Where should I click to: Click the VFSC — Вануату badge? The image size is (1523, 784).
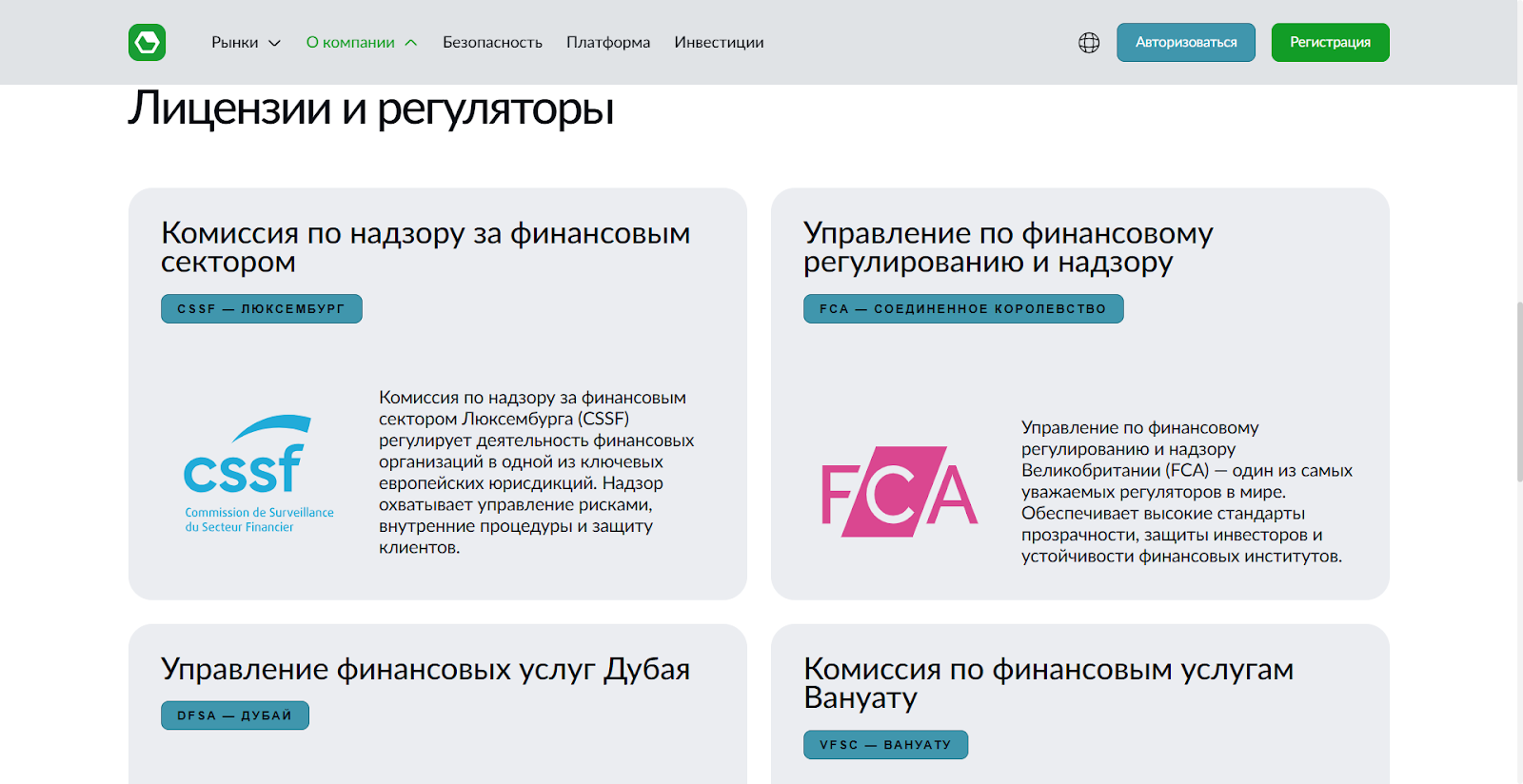coord(885,745)
